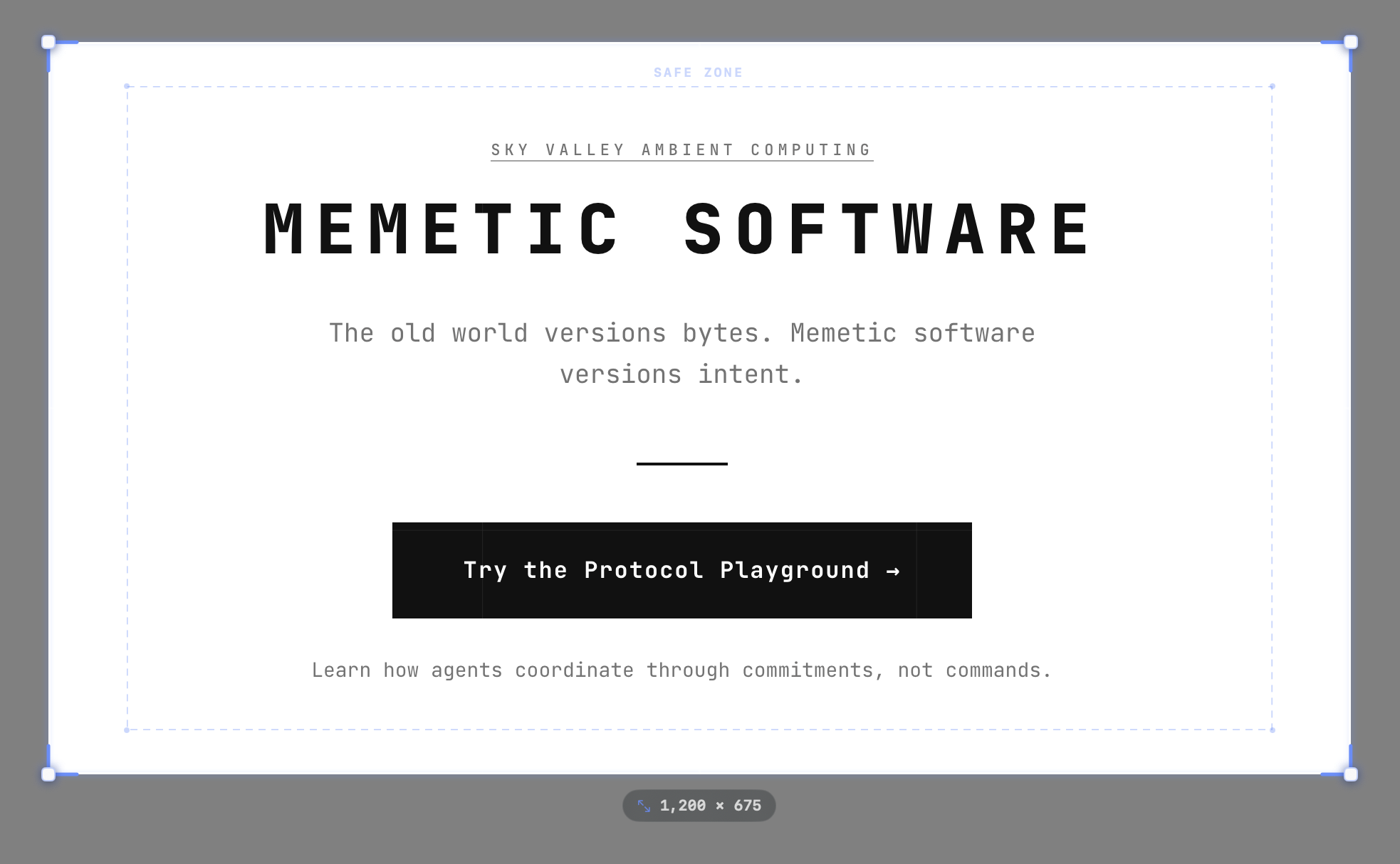Click the short black divider line
The width and height of the screenshot is (1400, 864).
coord(681,464)
